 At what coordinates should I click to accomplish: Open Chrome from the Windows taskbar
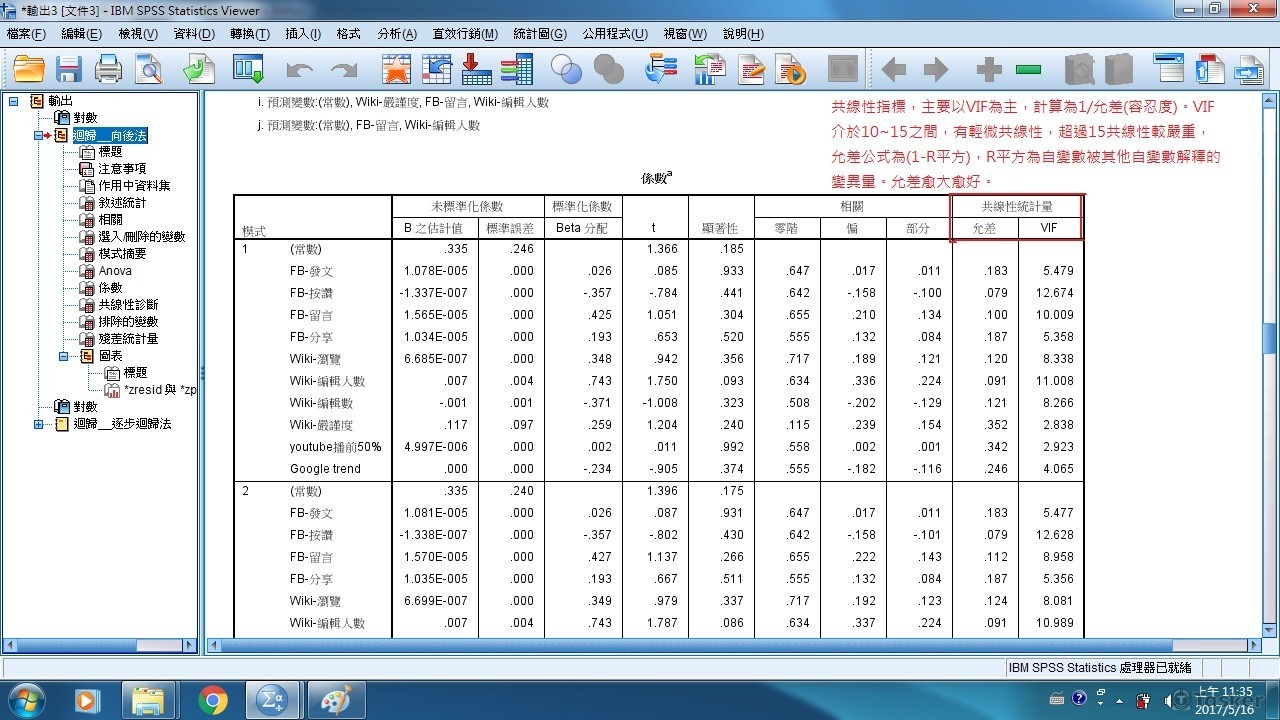pyautogui.click(x=212, y=699)
